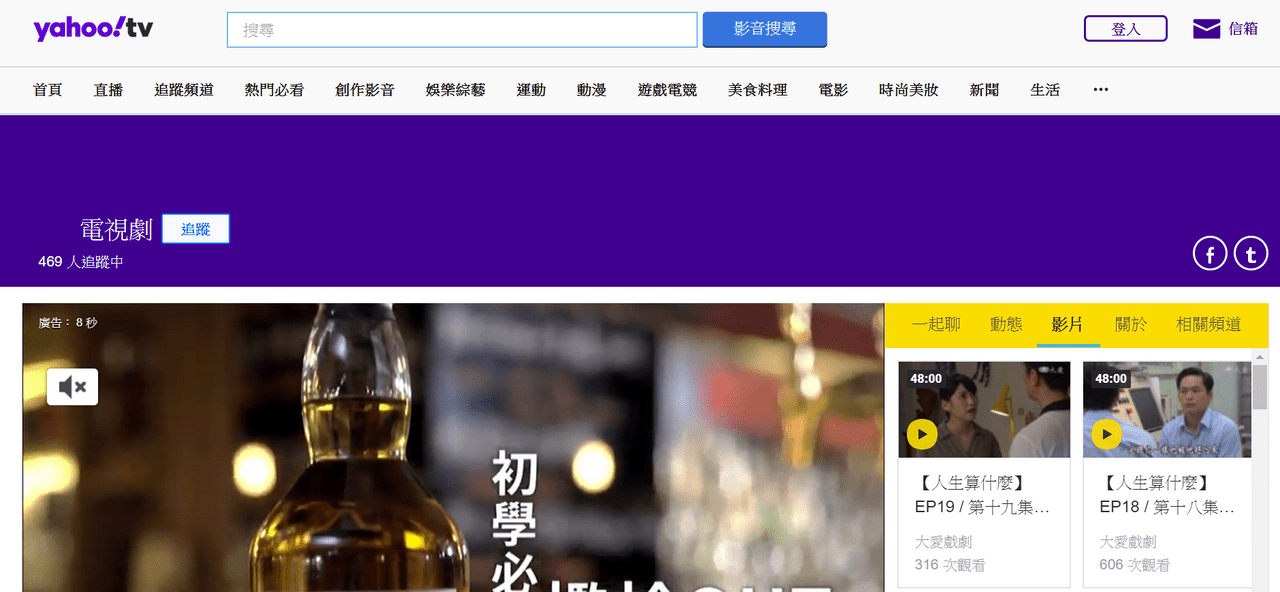The height and width of the screenshot is (592, 1280).
Task: Follow the 電視劇 channel with 追蹤 button
Action: click(196, 229)
